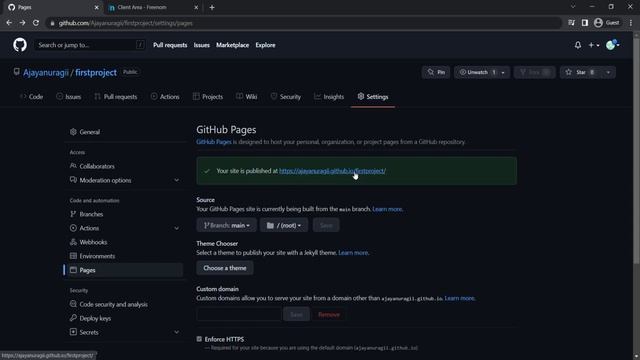The image size is (640, 360).
Task: Switch to the repository Pull requests tab
Action: 116,97
